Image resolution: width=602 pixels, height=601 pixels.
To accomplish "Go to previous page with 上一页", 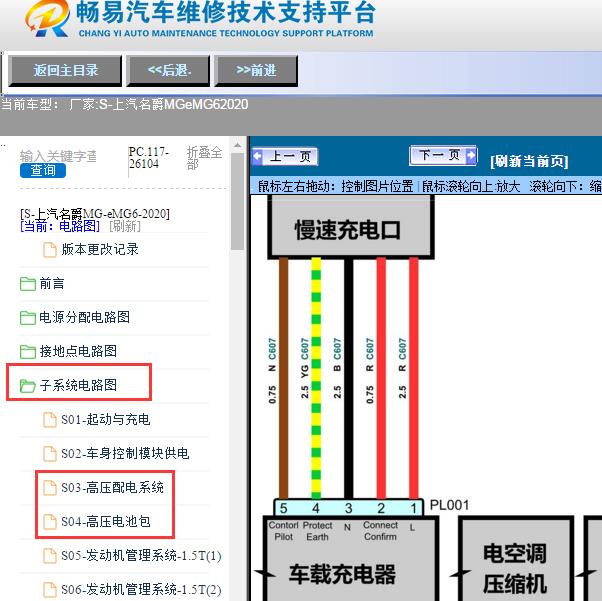I will point(285,157).
